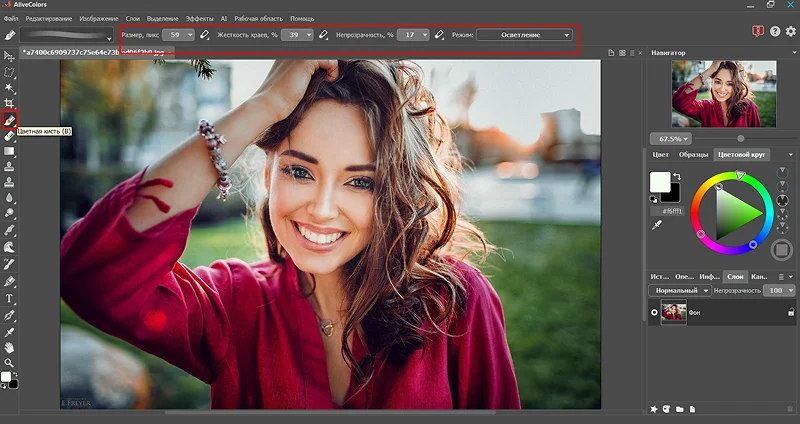The width and height of the screenshot is (800, 424).
Task: Click the eyedropper icon in color panel
Action: pos(657,226)
